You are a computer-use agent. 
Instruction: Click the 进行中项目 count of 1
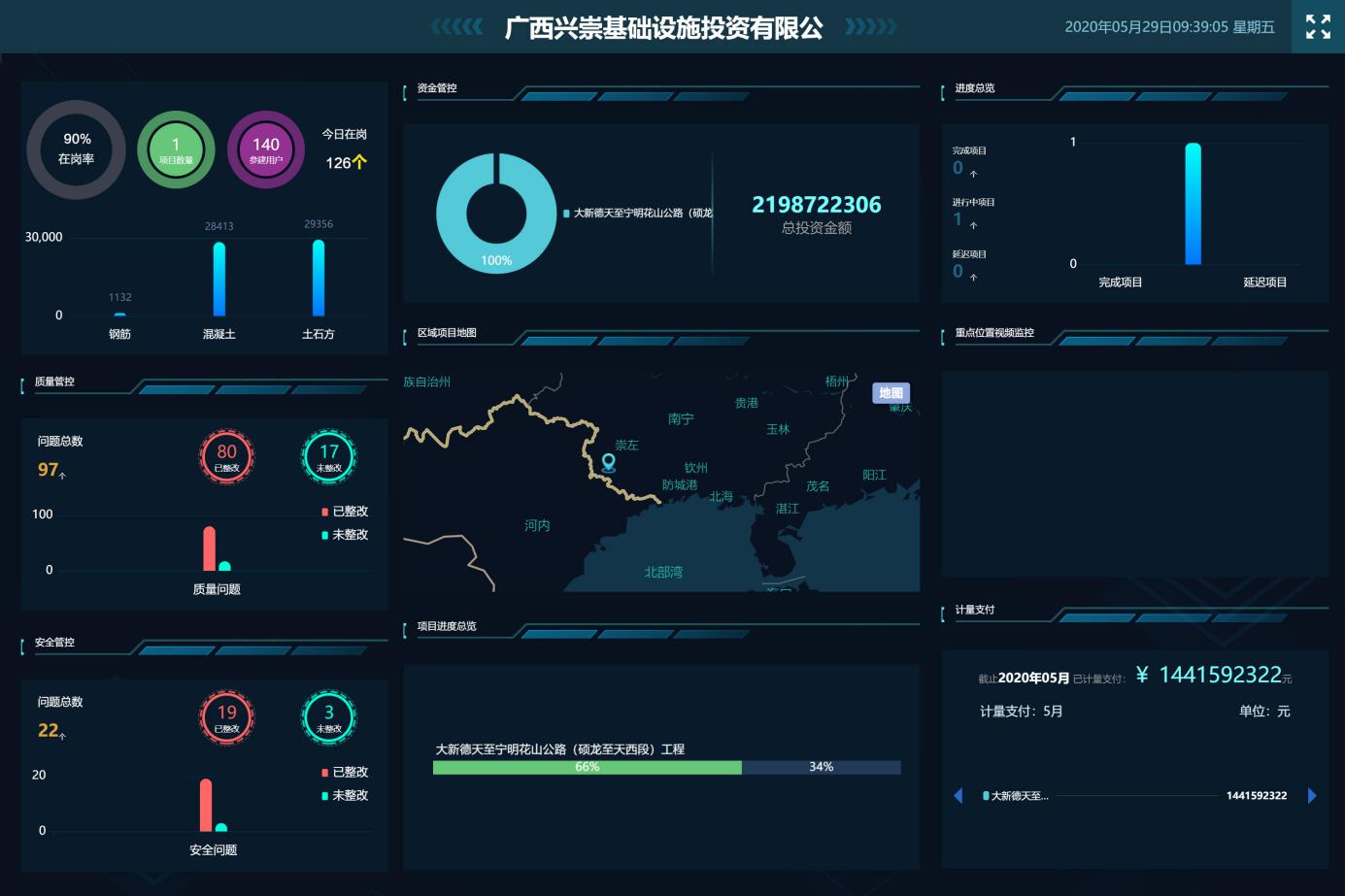coord(958,219)
